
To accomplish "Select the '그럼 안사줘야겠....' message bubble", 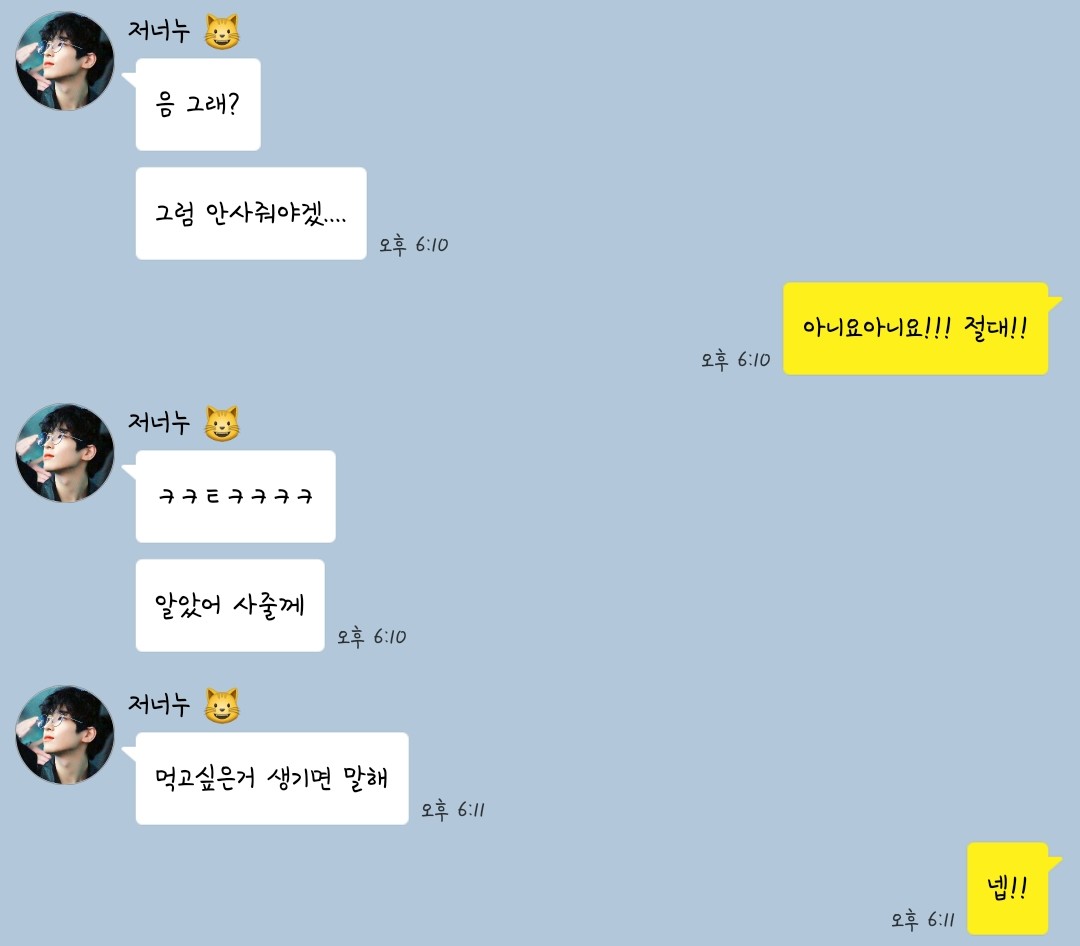I will 251,214.
